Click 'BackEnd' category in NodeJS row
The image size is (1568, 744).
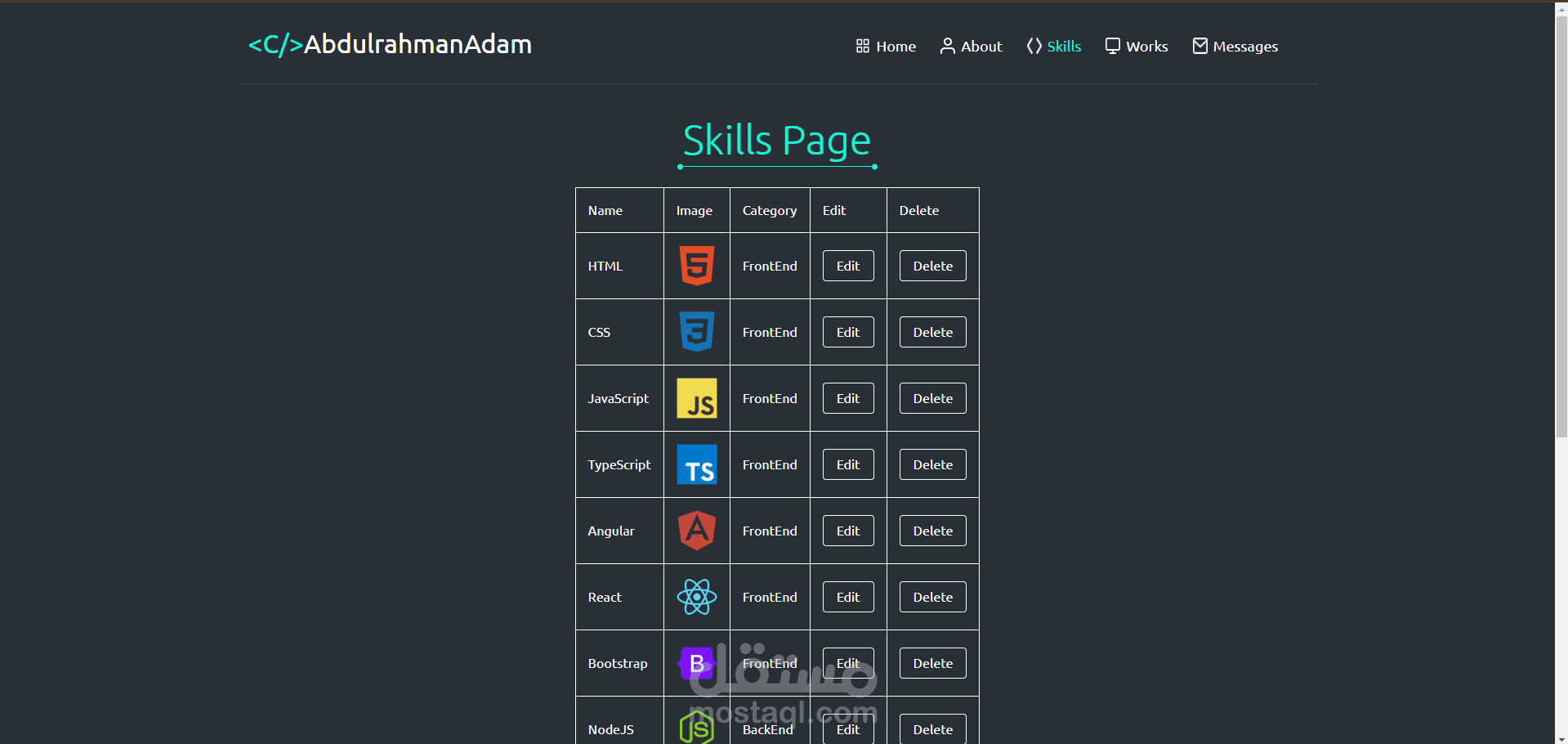tap(768, 729)
